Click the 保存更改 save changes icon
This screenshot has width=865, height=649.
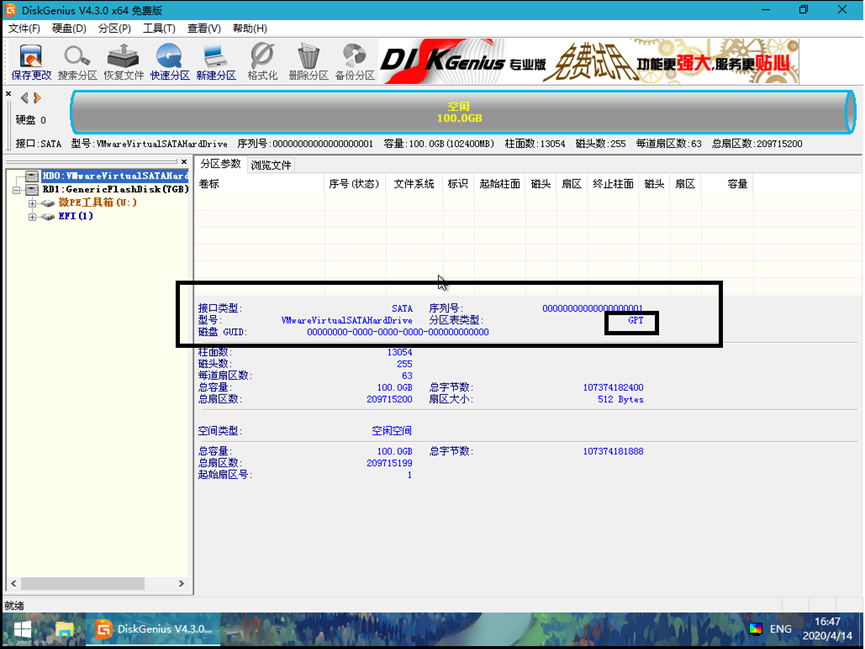31,62
